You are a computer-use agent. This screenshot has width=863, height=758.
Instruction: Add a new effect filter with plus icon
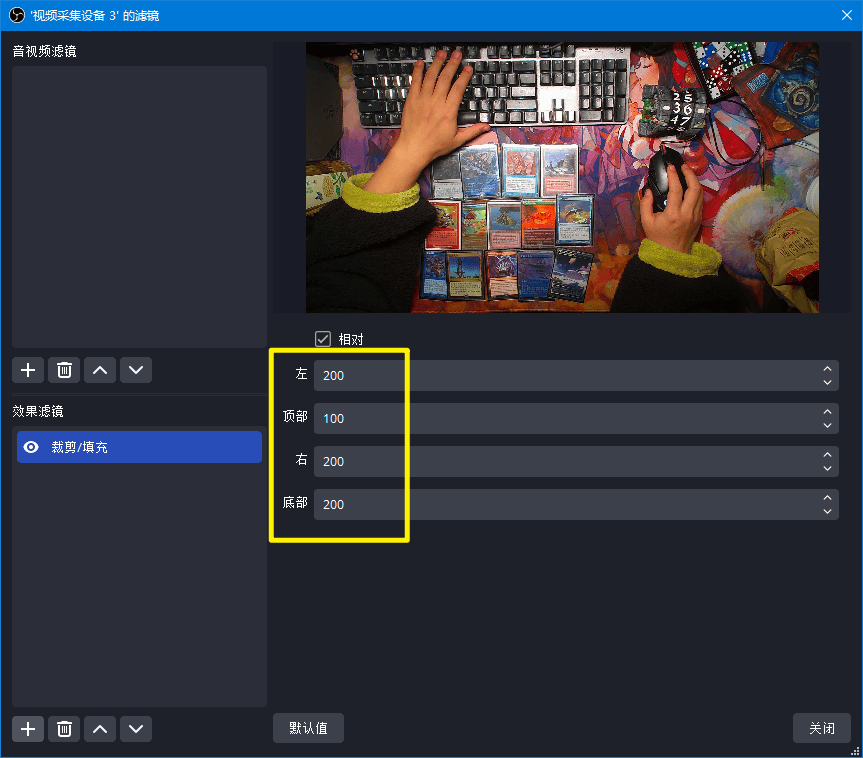point(28,729)
